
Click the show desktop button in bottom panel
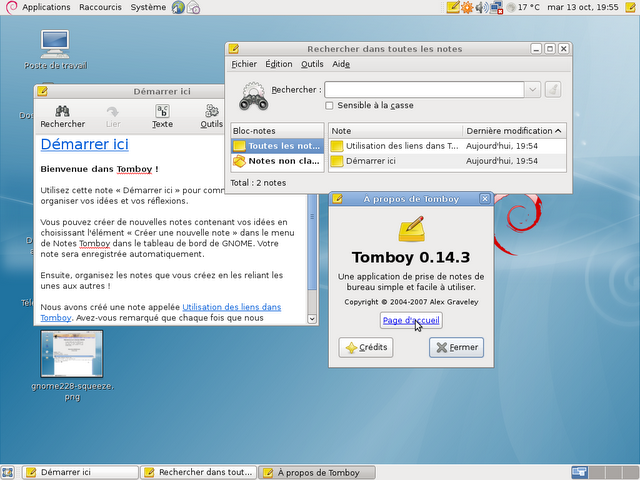[7, 472]
